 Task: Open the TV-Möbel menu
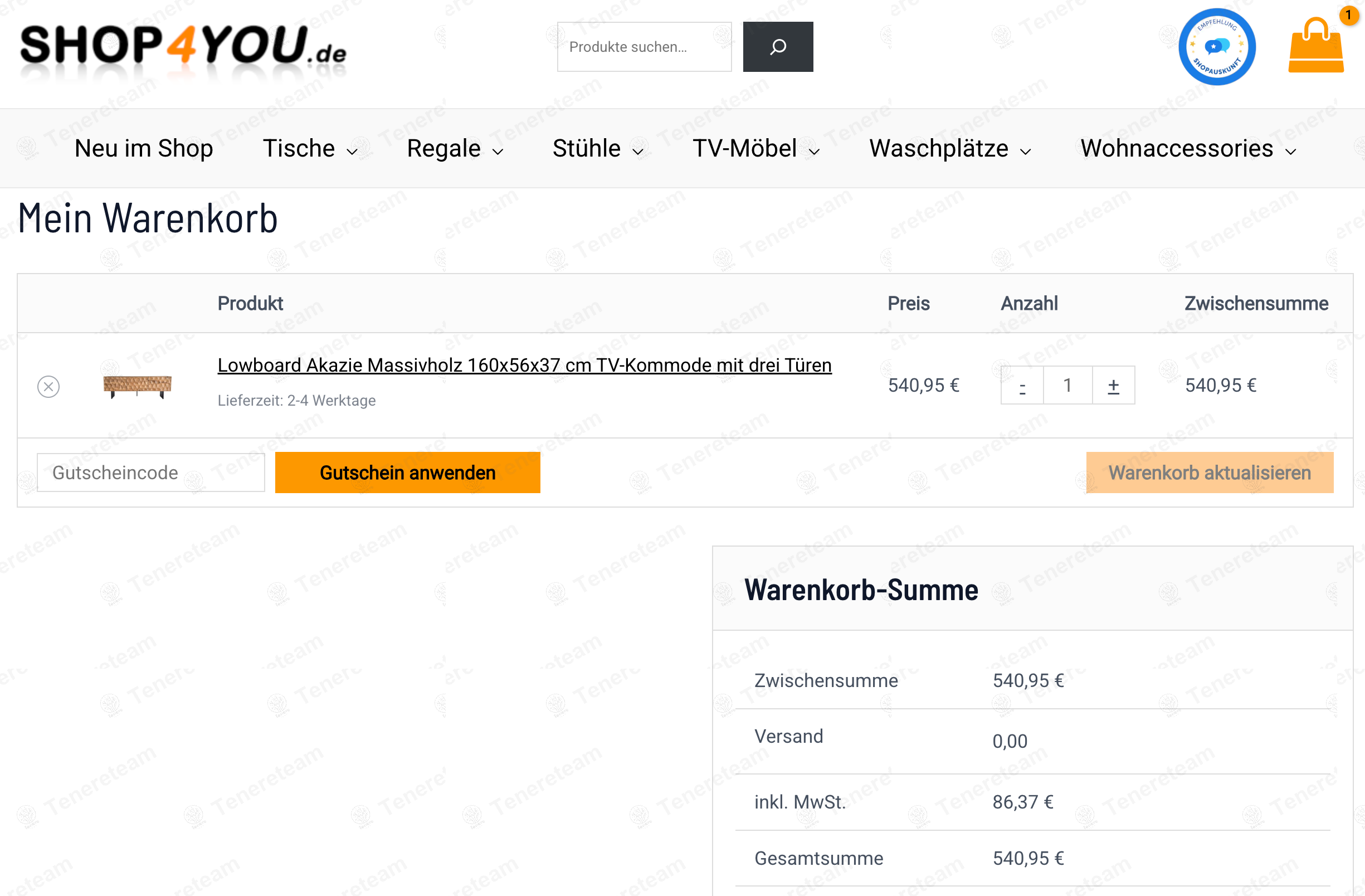click(x=744, y=149)
